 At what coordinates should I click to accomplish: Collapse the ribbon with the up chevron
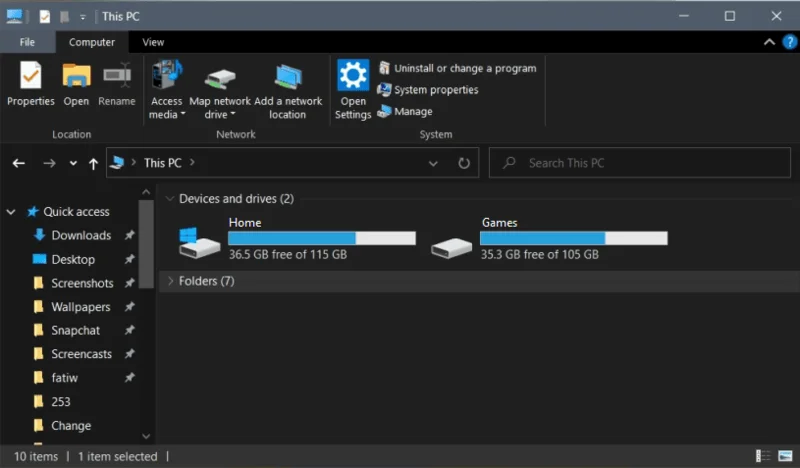(x=769, y=42)
